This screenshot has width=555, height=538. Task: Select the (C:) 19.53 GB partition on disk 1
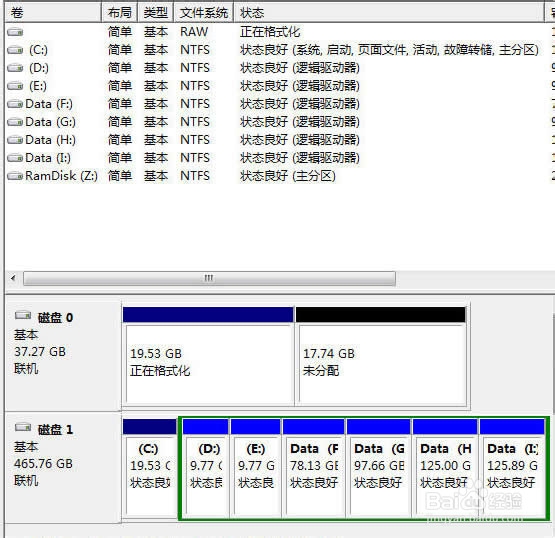[x=150, y=468]
